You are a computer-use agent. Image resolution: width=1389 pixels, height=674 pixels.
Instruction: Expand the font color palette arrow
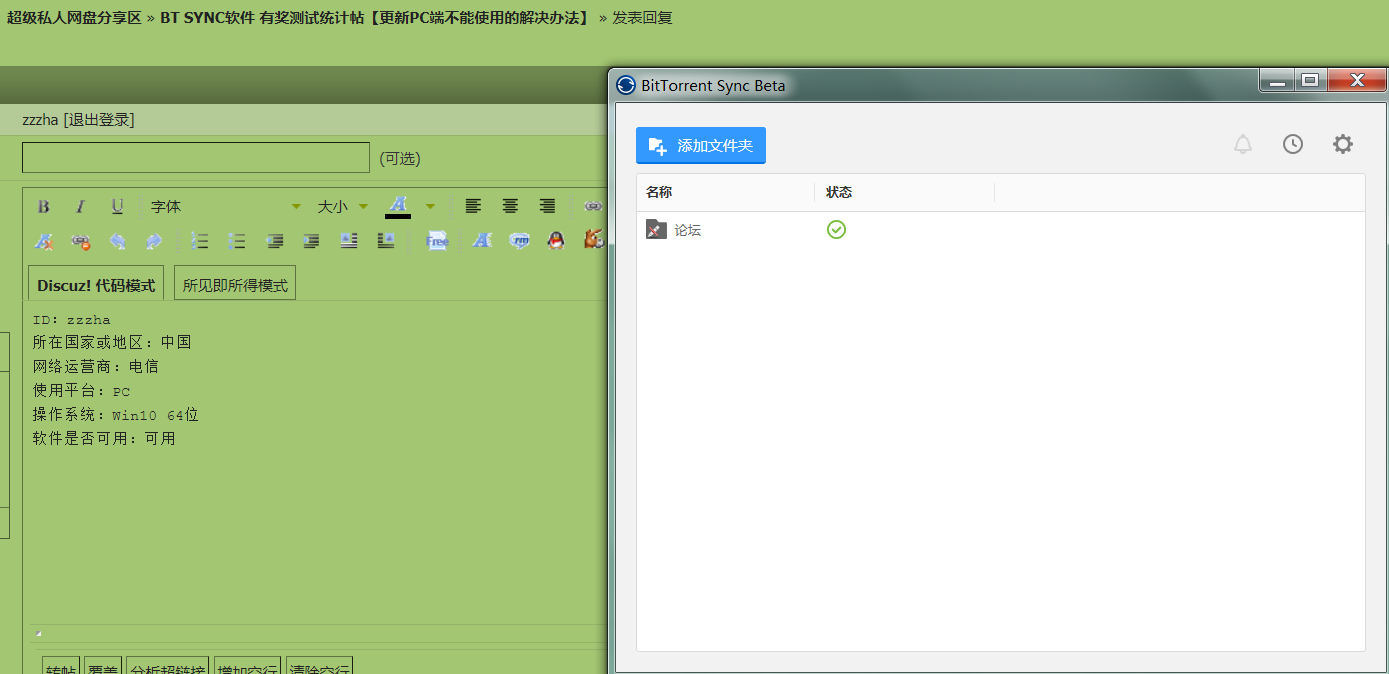(430, 207)
